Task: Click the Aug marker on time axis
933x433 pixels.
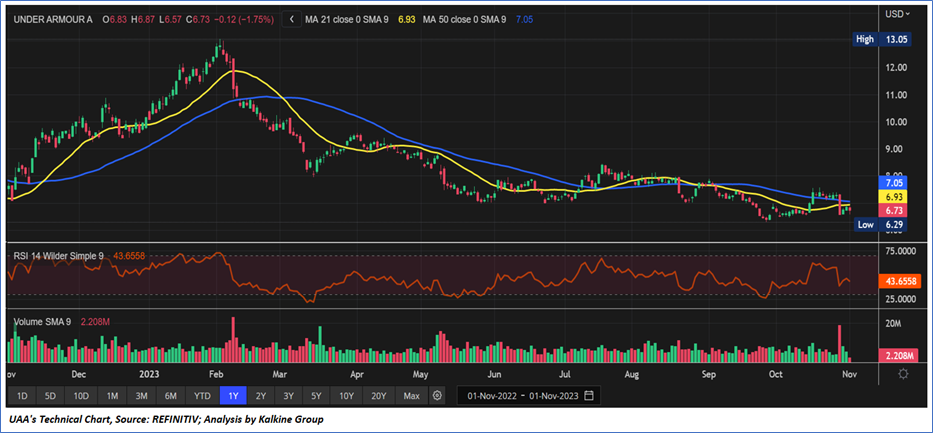Action: tap(632, 375)
